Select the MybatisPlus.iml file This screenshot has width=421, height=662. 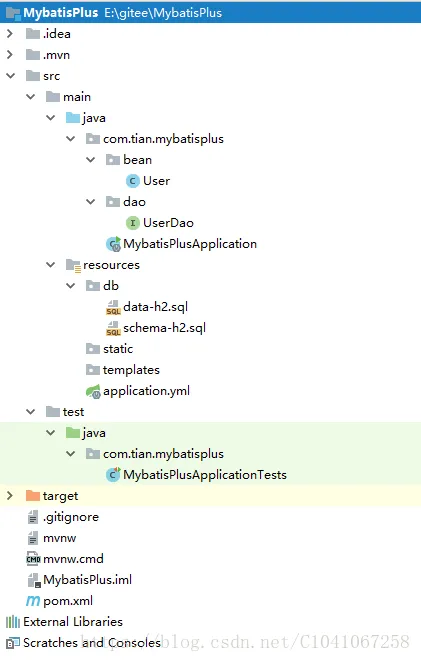tap(79, 580)
